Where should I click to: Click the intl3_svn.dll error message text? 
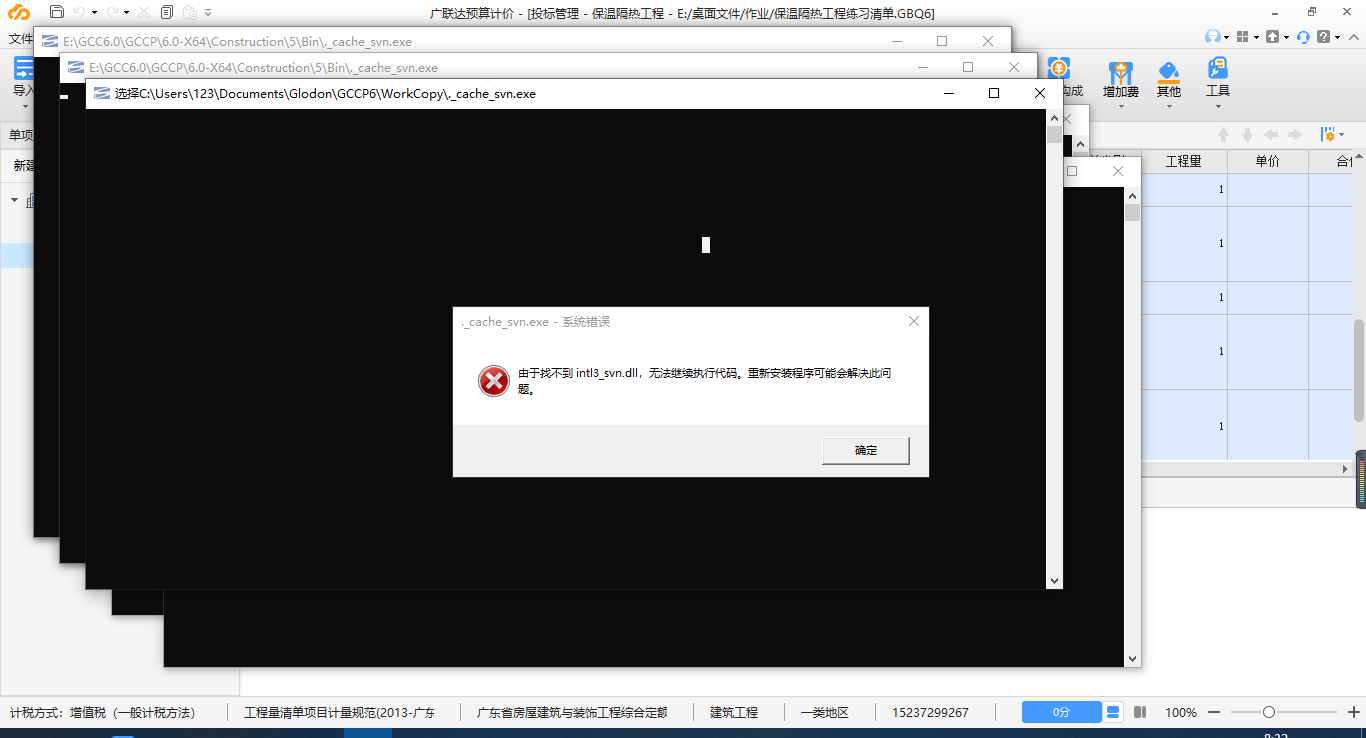(x=704, y=381)
